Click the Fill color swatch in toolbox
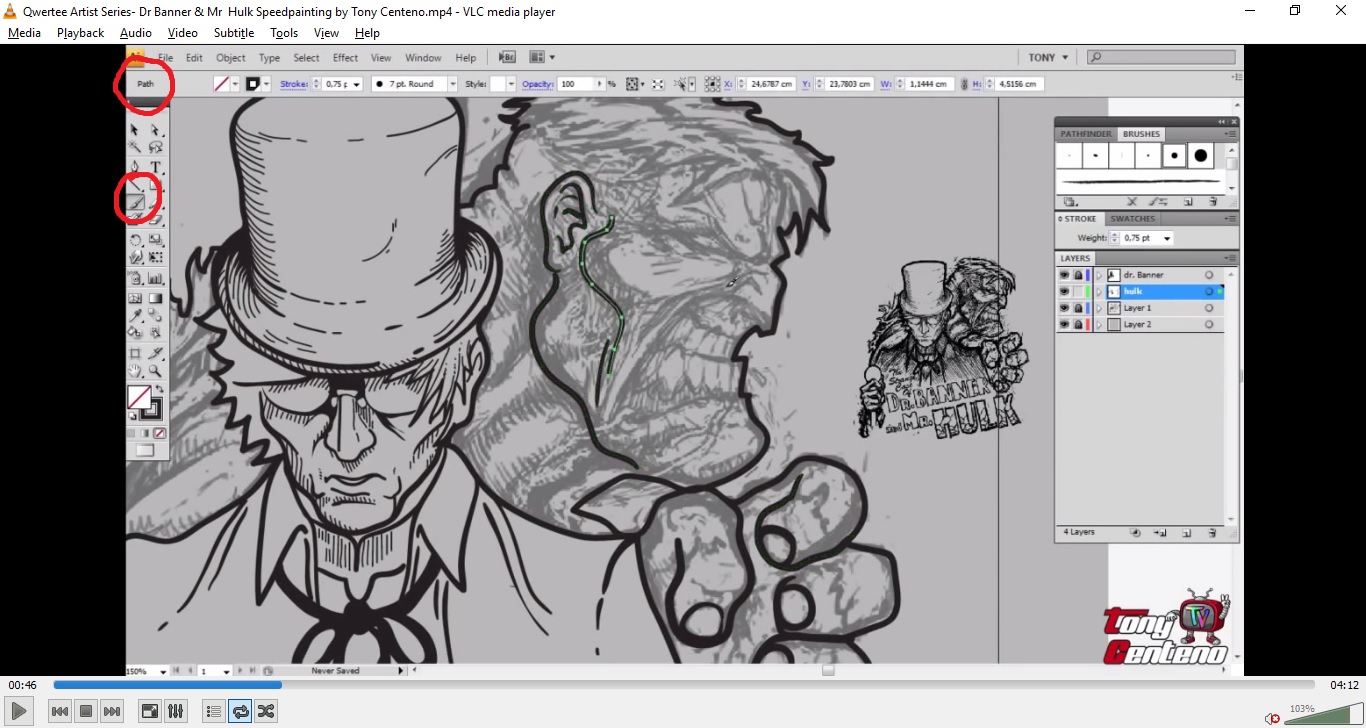The image size is (1366, 728). 139,397
